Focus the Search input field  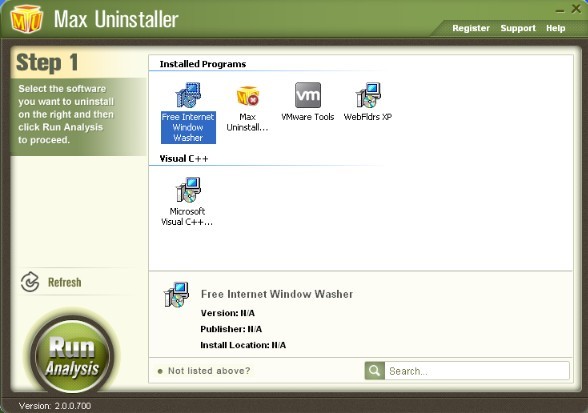tap(477, 371)
